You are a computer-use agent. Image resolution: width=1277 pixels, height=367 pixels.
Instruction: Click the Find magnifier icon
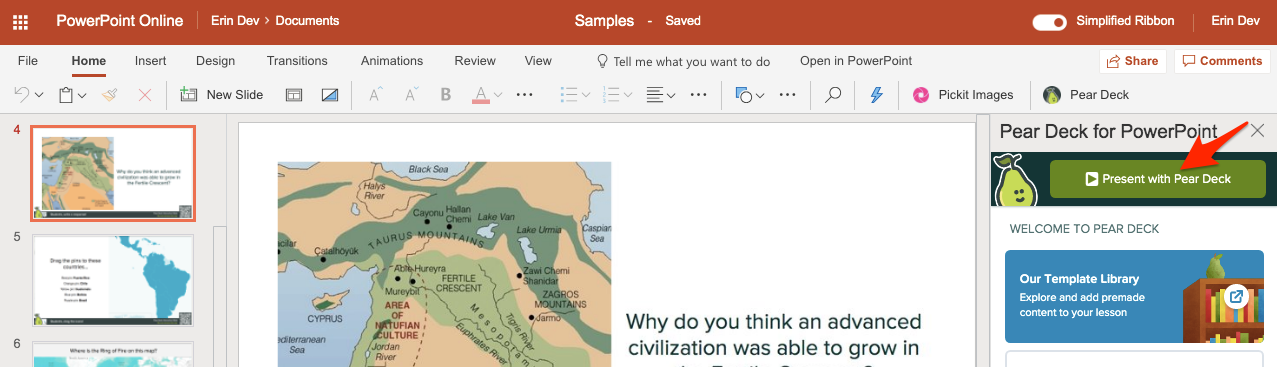point(832,95)
